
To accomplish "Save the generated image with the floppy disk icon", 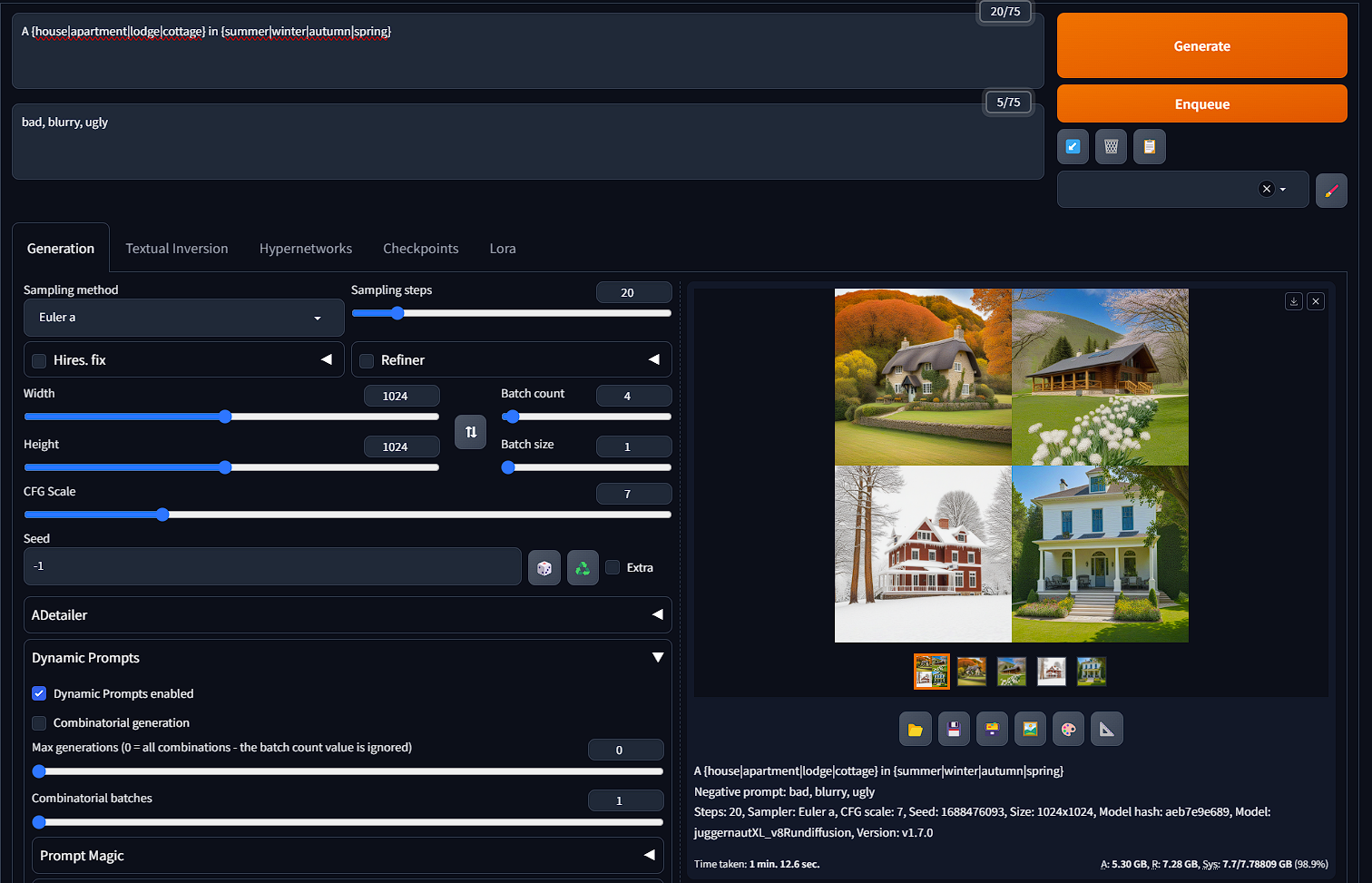I will pos(954,729).
